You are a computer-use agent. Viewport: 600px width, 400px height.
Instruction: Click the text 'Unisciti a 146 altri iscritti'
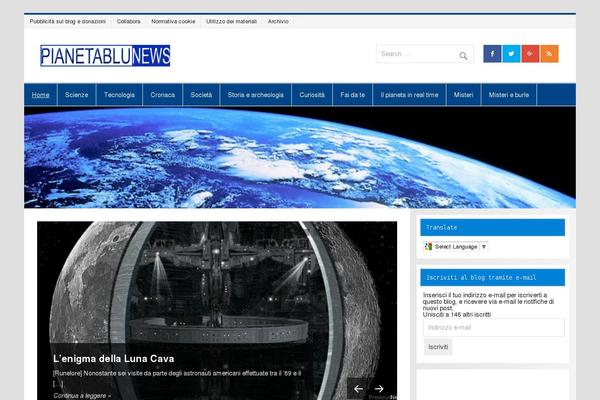coord(457,315)
